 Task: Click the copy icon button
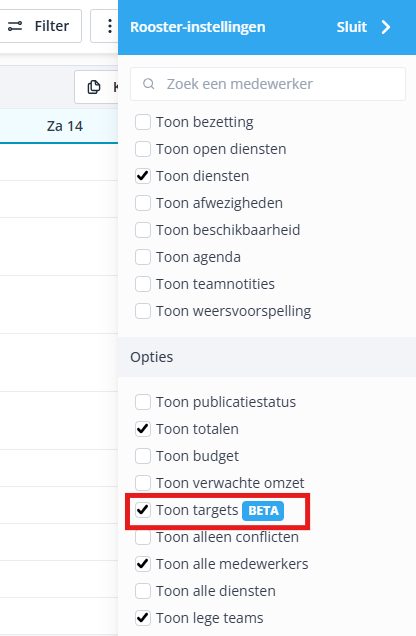pyautogui.click(x=94, y=87)
